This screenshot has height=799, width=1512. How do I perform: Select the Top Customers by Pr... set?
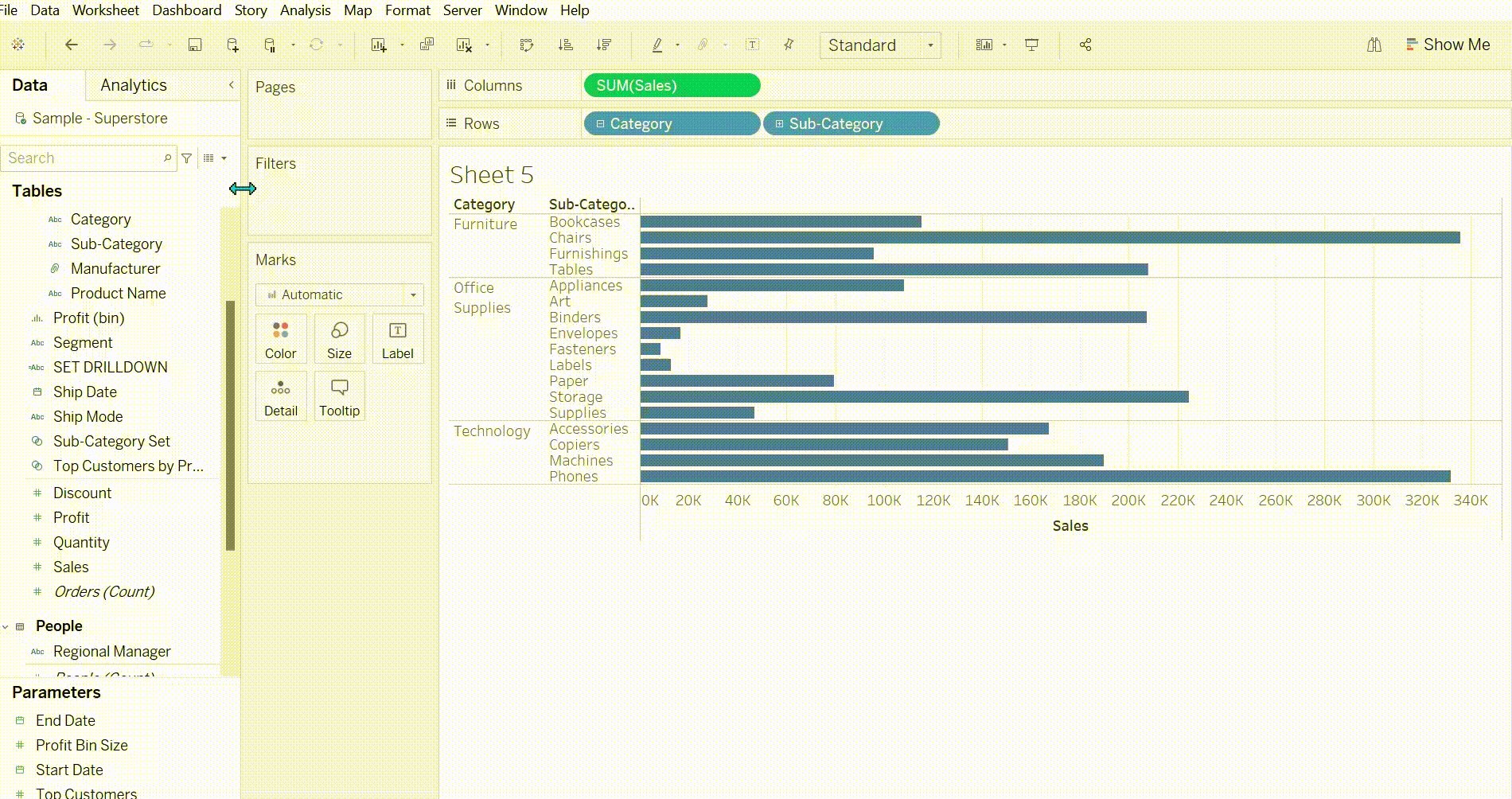[128, 466]
